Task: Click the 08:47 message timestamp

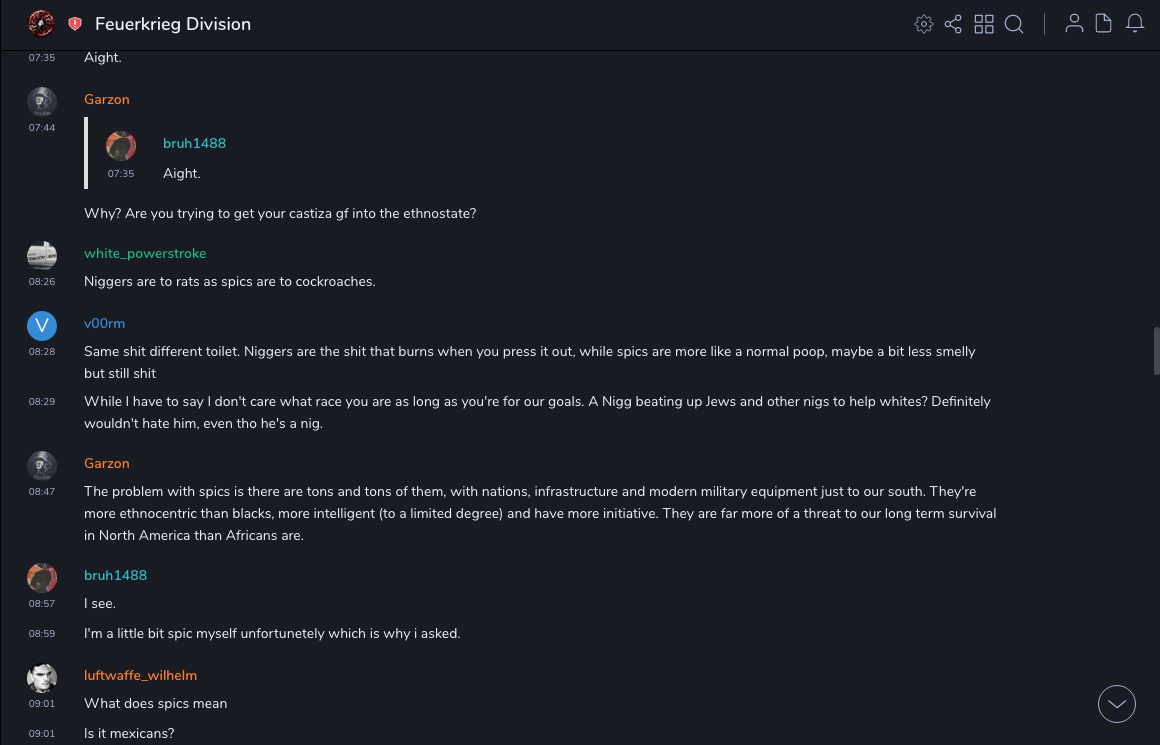Action: [42, 492]
